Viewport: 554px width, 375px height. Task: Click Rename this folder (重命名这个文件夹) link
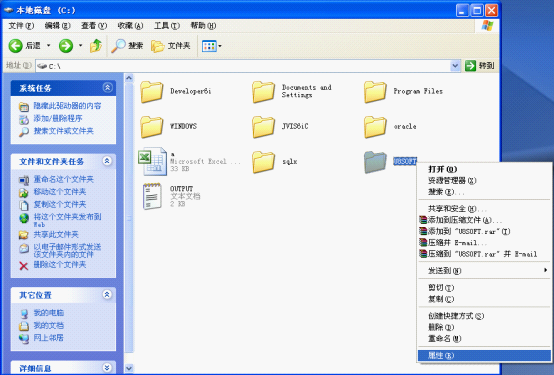(x=64, y=179)
